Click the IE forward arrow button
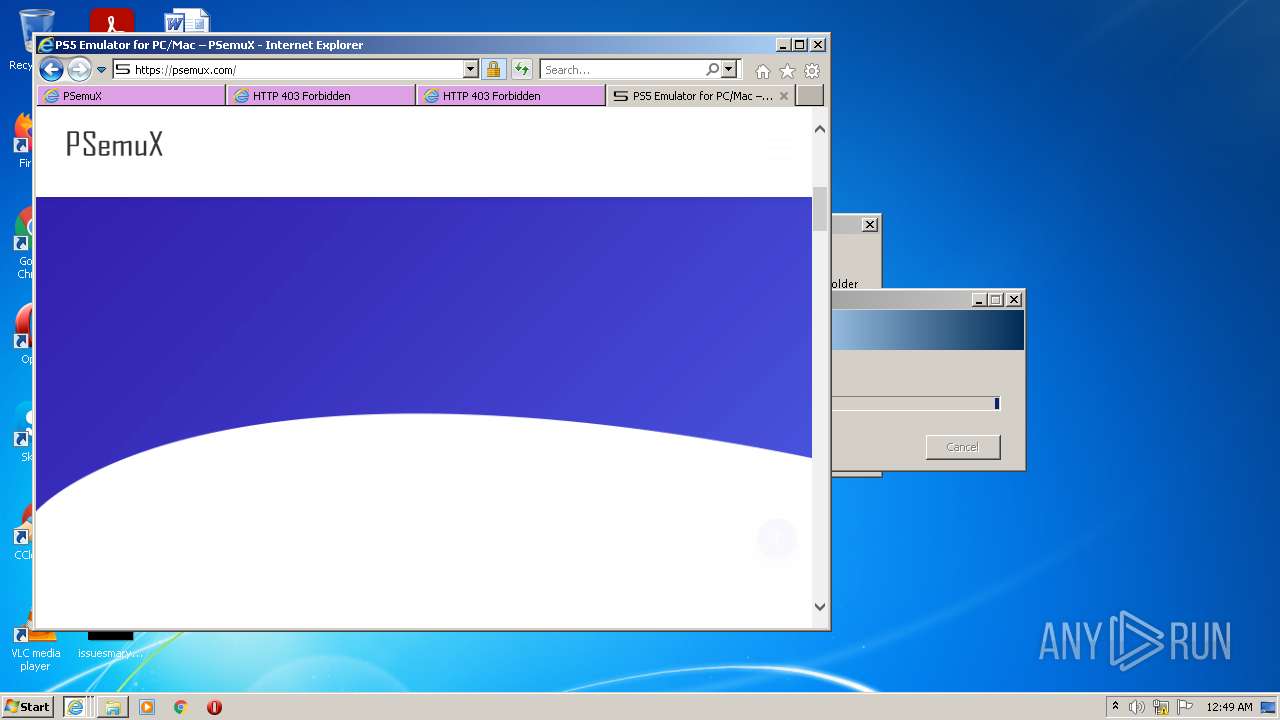The image size is (1280, 720). [x=79, y=70]
